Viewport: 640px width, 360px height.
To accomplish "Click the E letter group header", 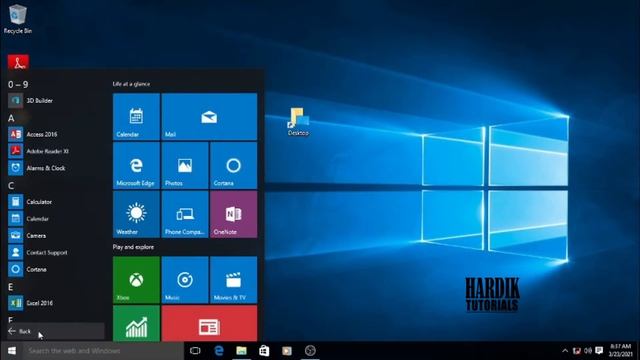I will (11, 287).
